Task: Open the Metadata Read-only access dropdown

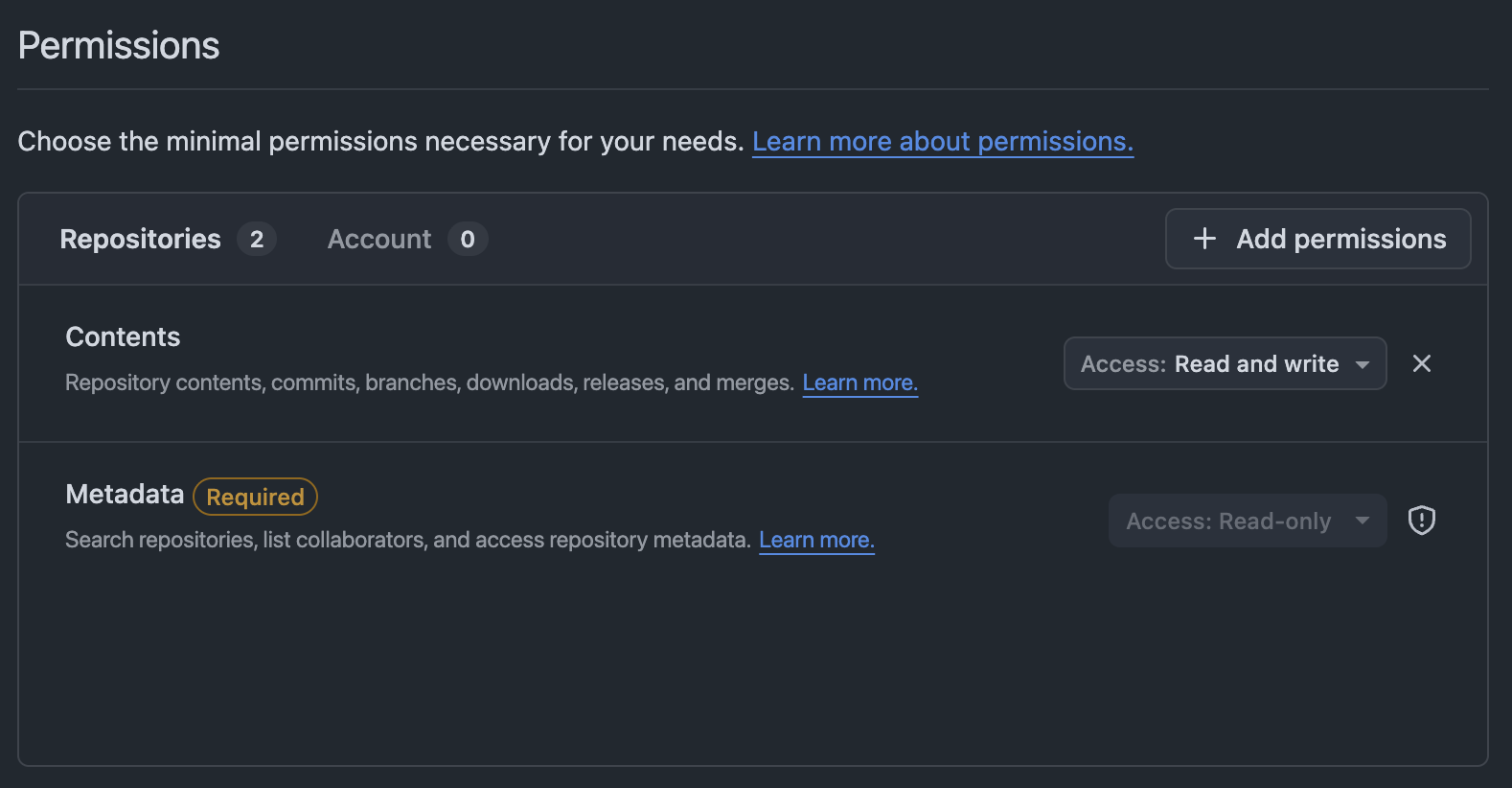Action: [x=1247, y=521]
